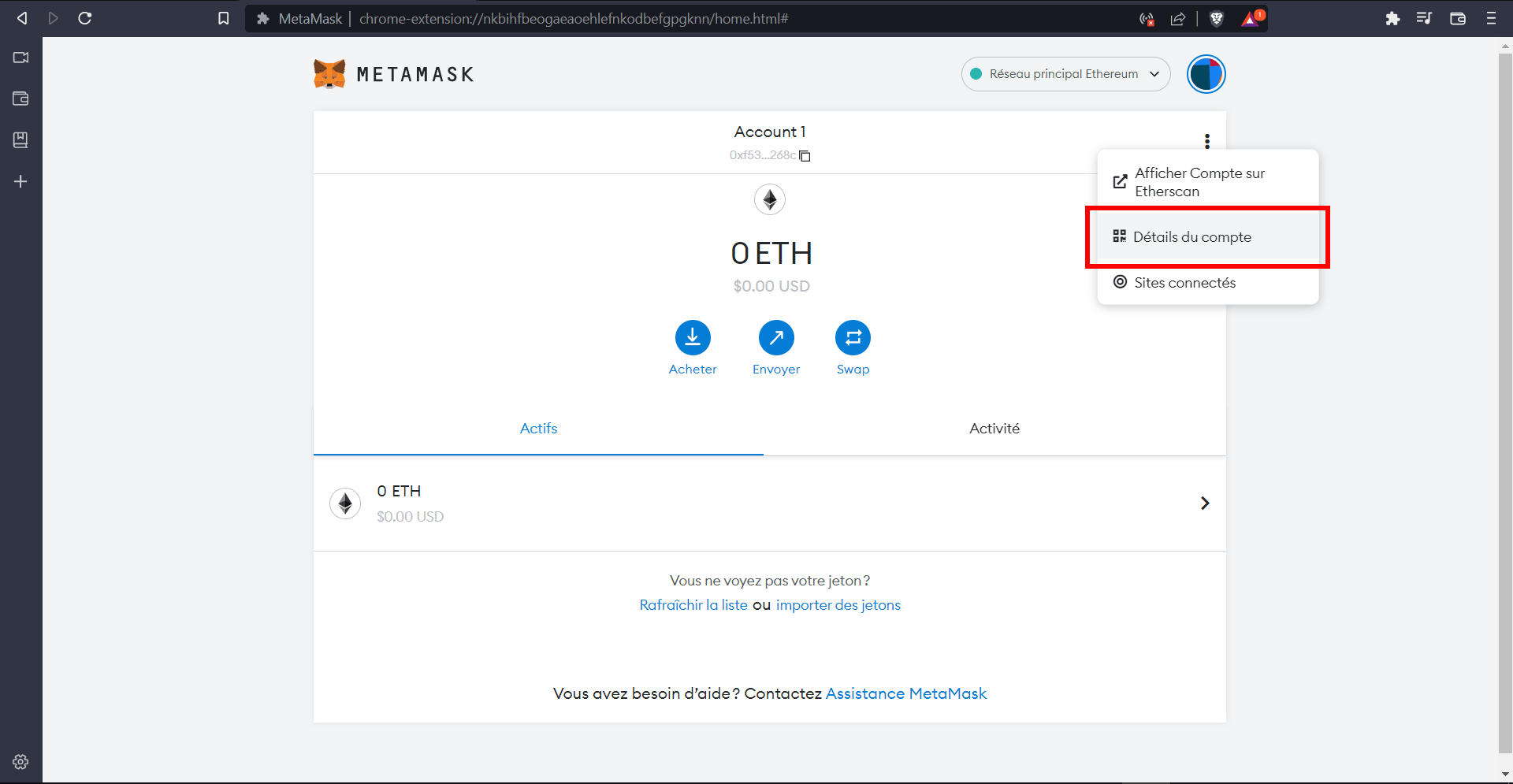The height and width of the screenshot is (784, 1513).
Task: Click the Ethereum token icon in asset row
Action: tap(345, 503)
